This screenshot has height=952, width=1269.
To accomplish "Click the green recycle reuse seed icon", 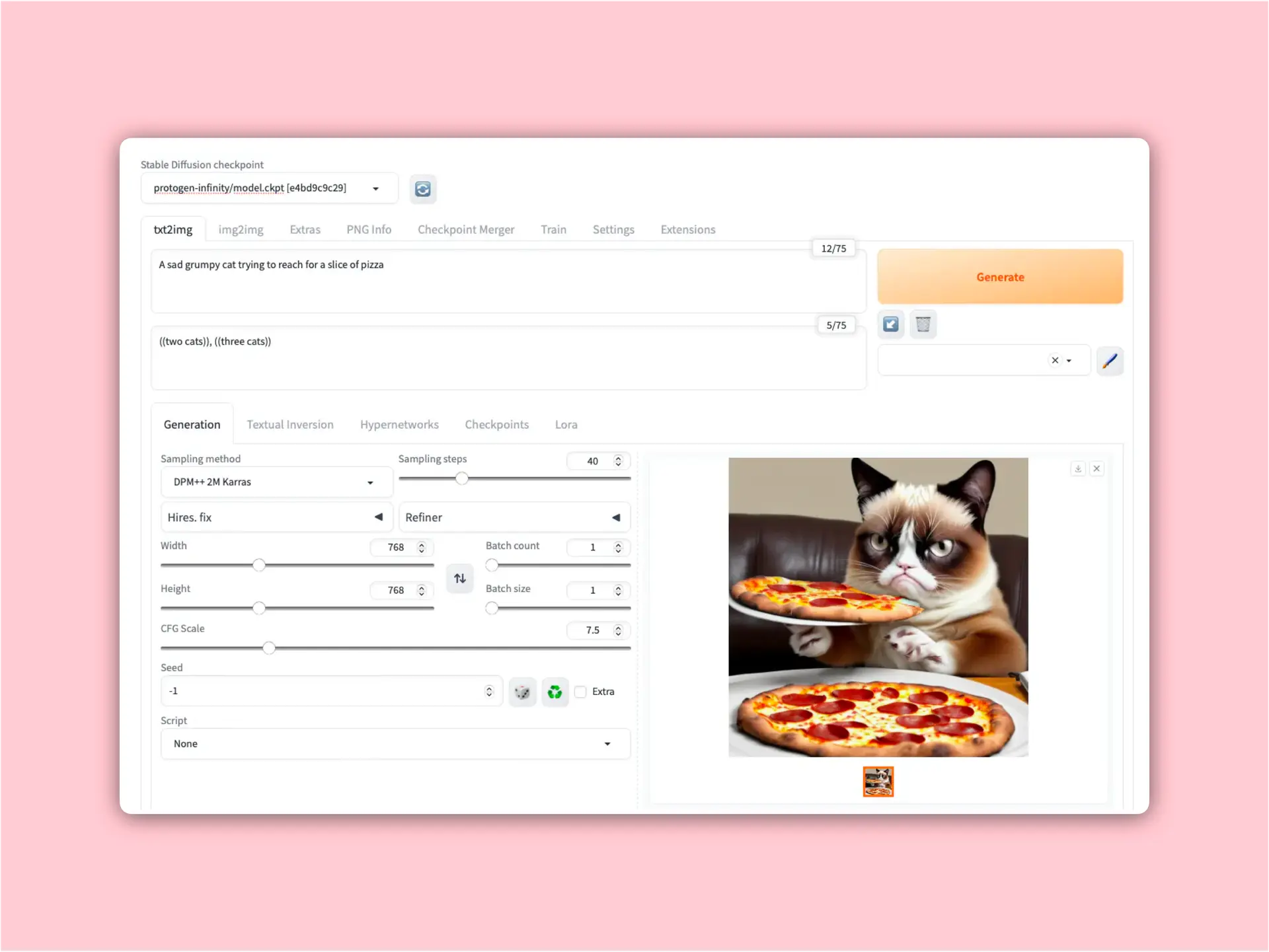I will (x=555, y=692).
